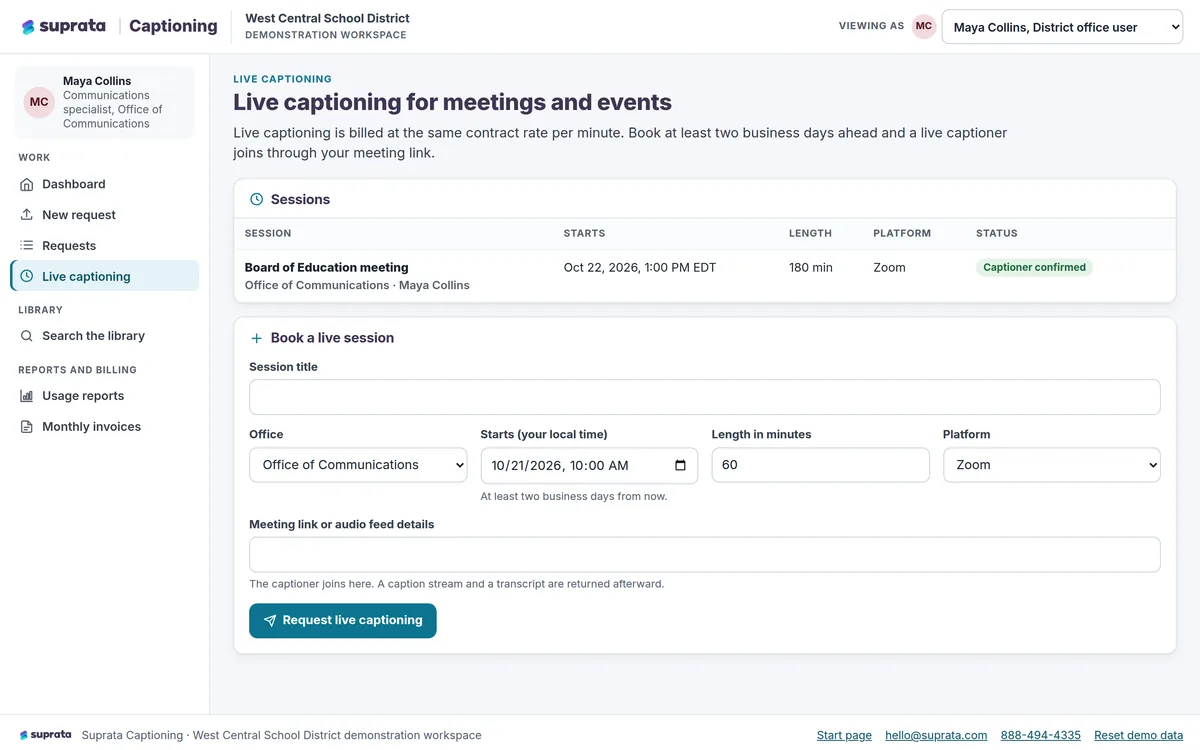This screenshot has width=1200, height=750.
Task: Click the Length column header
Action: [x=810, y=233]
